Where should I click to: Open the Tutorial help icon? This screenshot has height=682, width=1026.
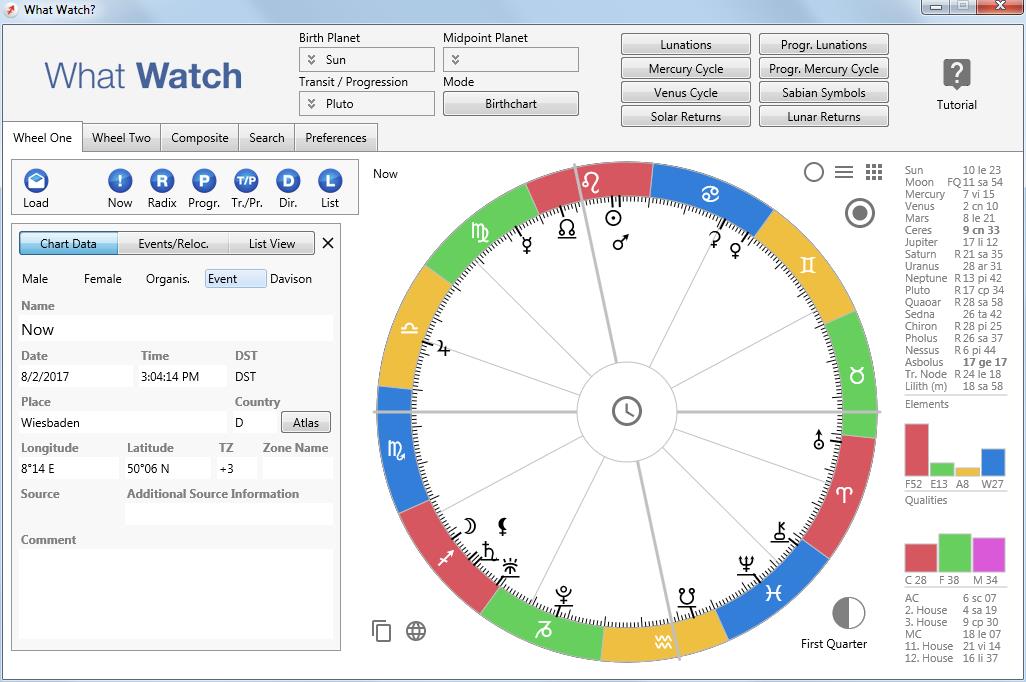(957, 74)
